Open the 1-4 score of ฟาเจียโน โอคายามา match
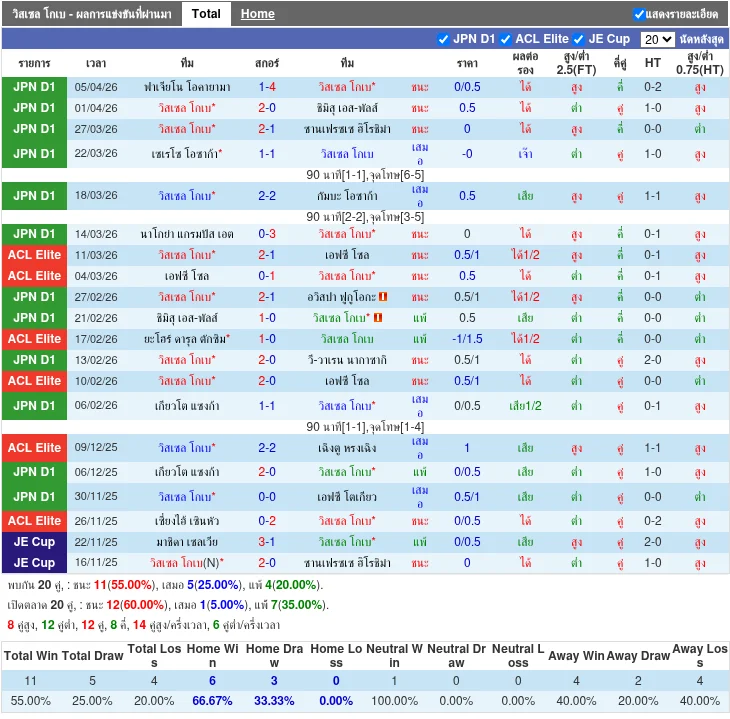The width and height of the screenshot is (730, 719). [267, 87]
